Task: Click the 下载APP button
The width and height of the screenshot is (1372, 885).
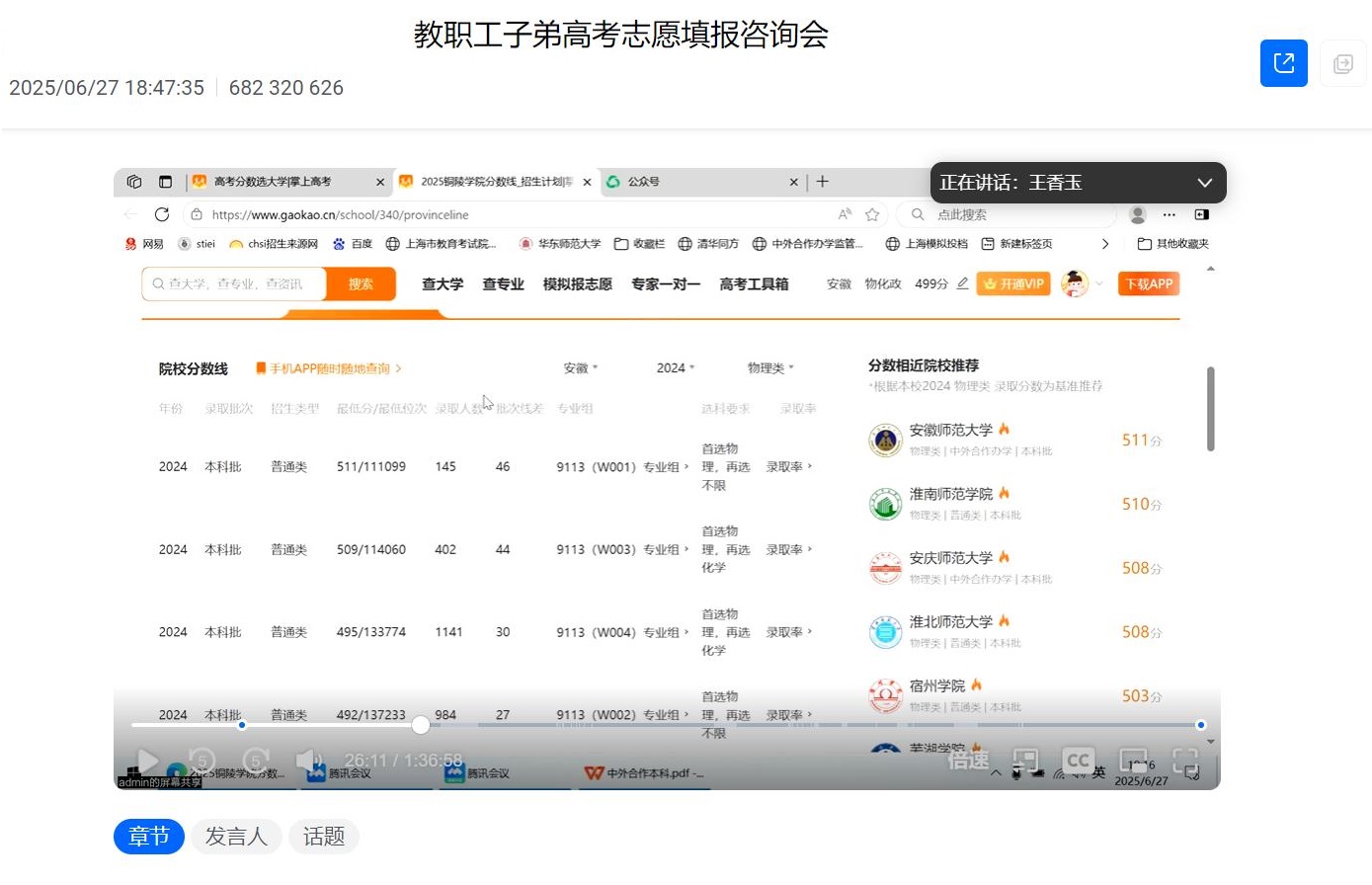Action: pos(1149,284)
